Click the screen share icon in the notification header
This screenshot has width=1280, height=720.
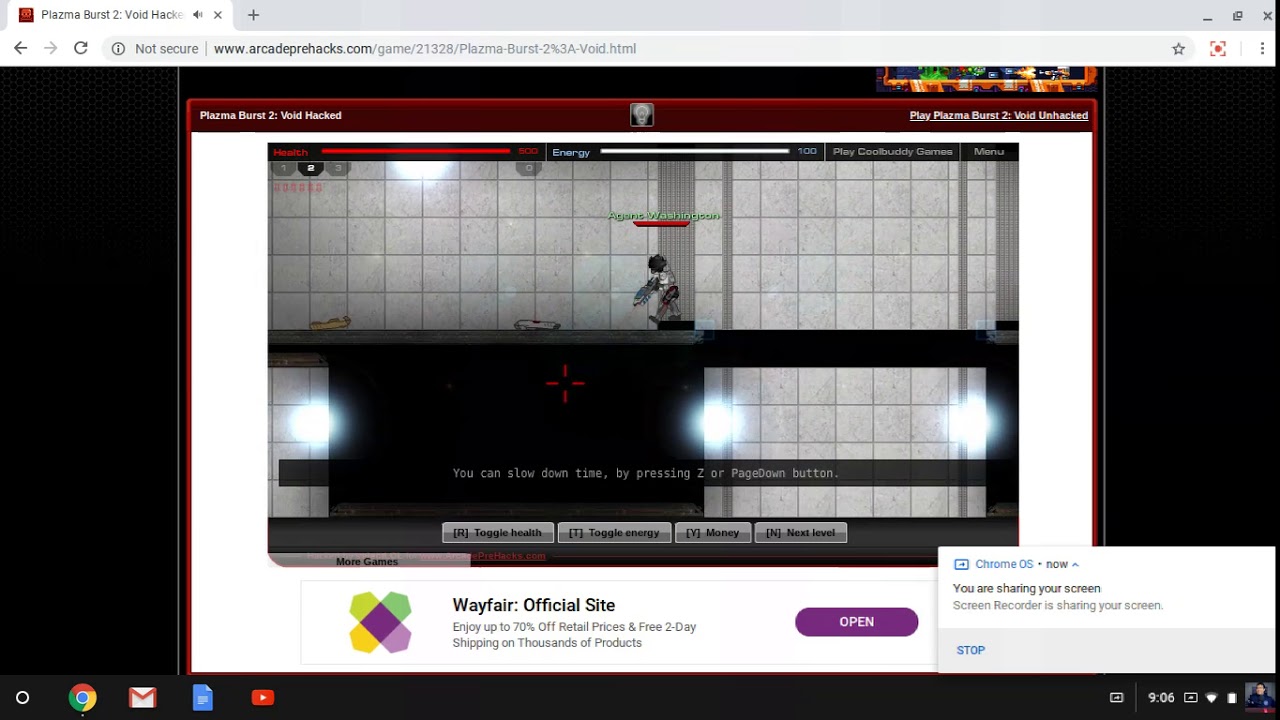click(961, 564)
